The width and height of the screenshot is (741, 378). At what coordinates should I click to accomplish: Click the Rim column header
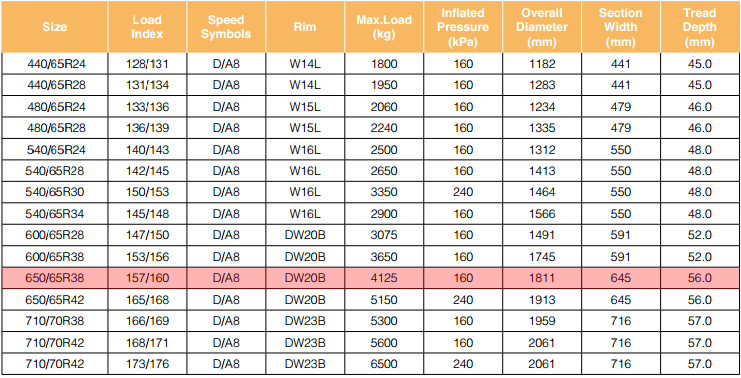305,27
